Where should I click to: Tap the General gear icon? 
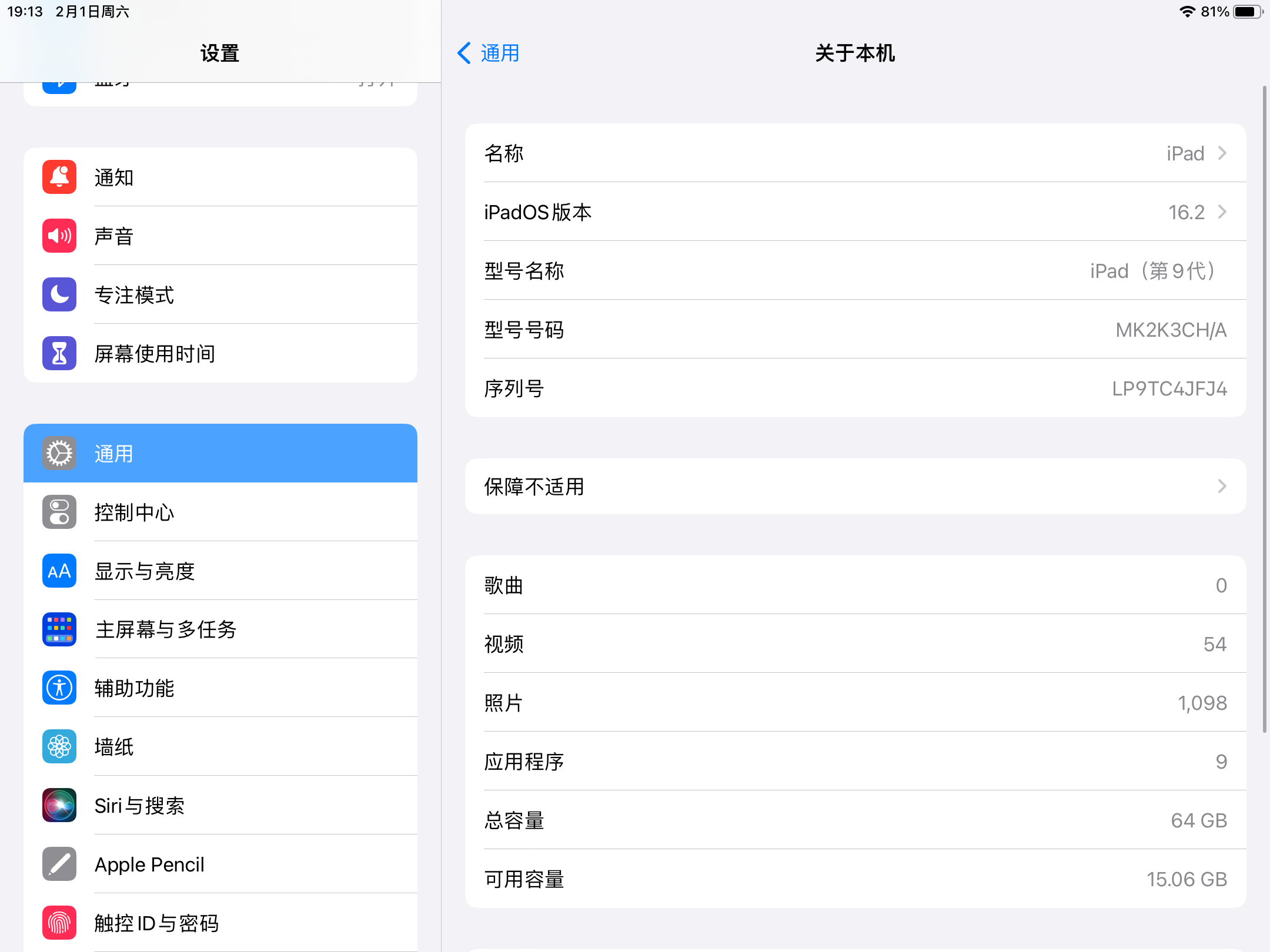coord(59,453)
